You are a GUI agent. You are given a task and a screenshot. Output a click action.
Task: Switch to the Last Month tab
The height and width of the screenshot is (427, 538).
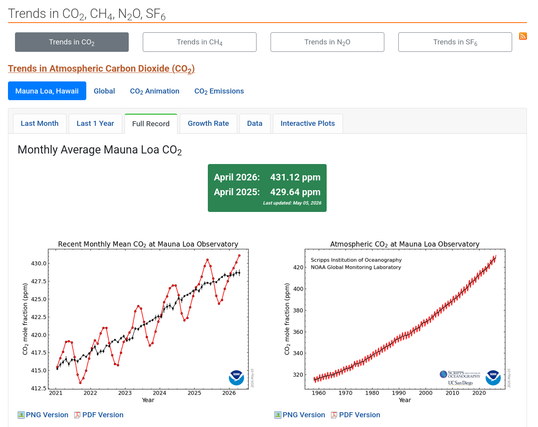tap(39, 124)
